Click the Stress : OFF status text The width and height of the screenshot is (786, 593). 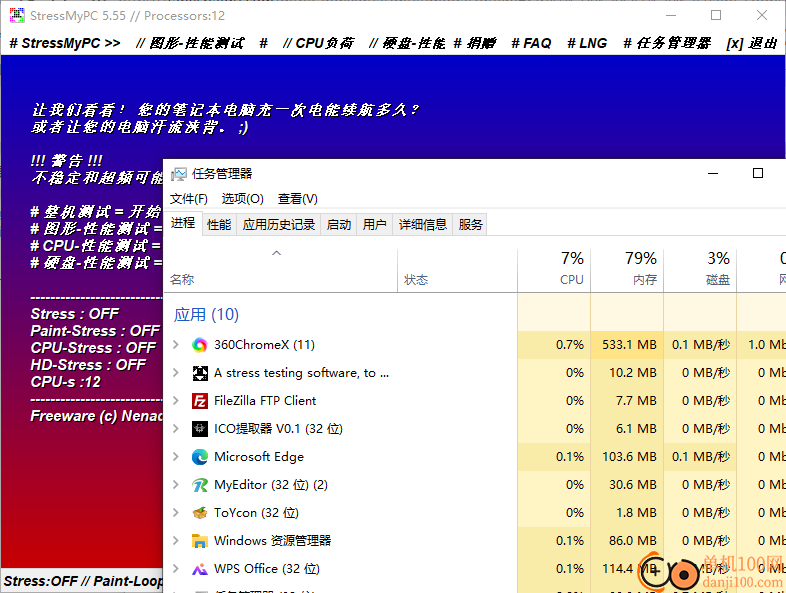(x=75, y=314)
